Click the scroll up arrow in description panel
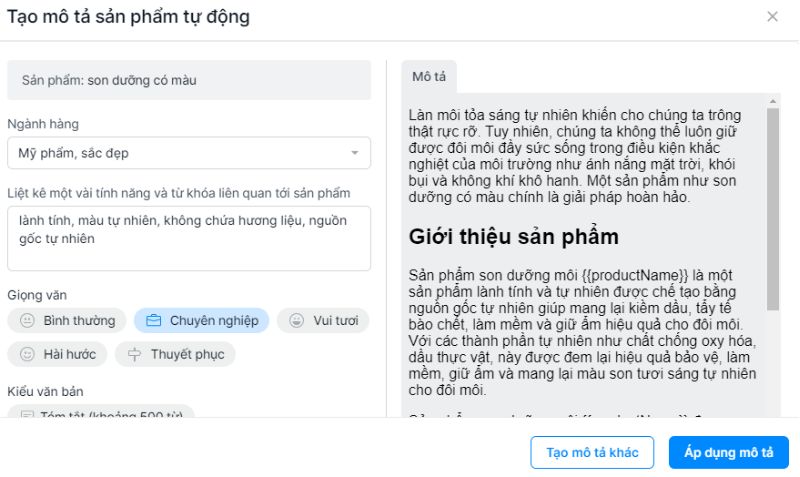 (x=772, y=101)
